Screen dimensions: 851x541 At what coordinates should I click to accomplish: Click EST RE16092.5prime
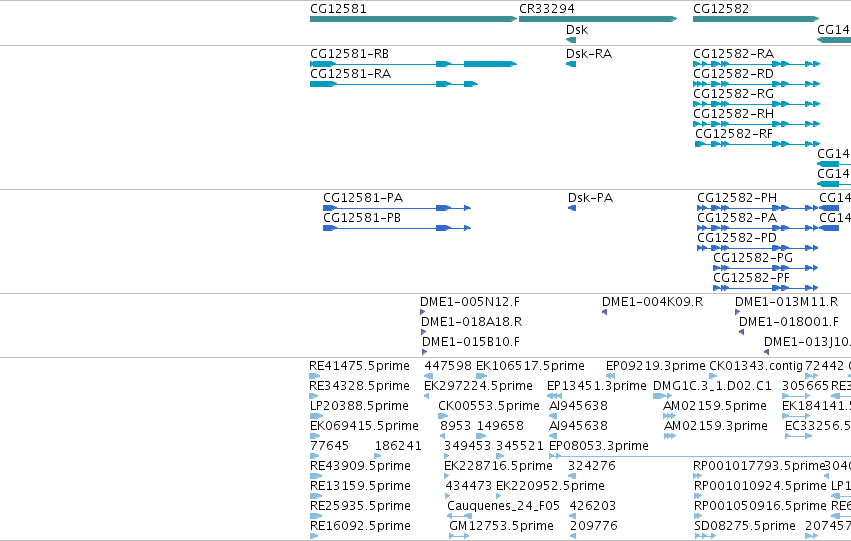pos(313,537)
